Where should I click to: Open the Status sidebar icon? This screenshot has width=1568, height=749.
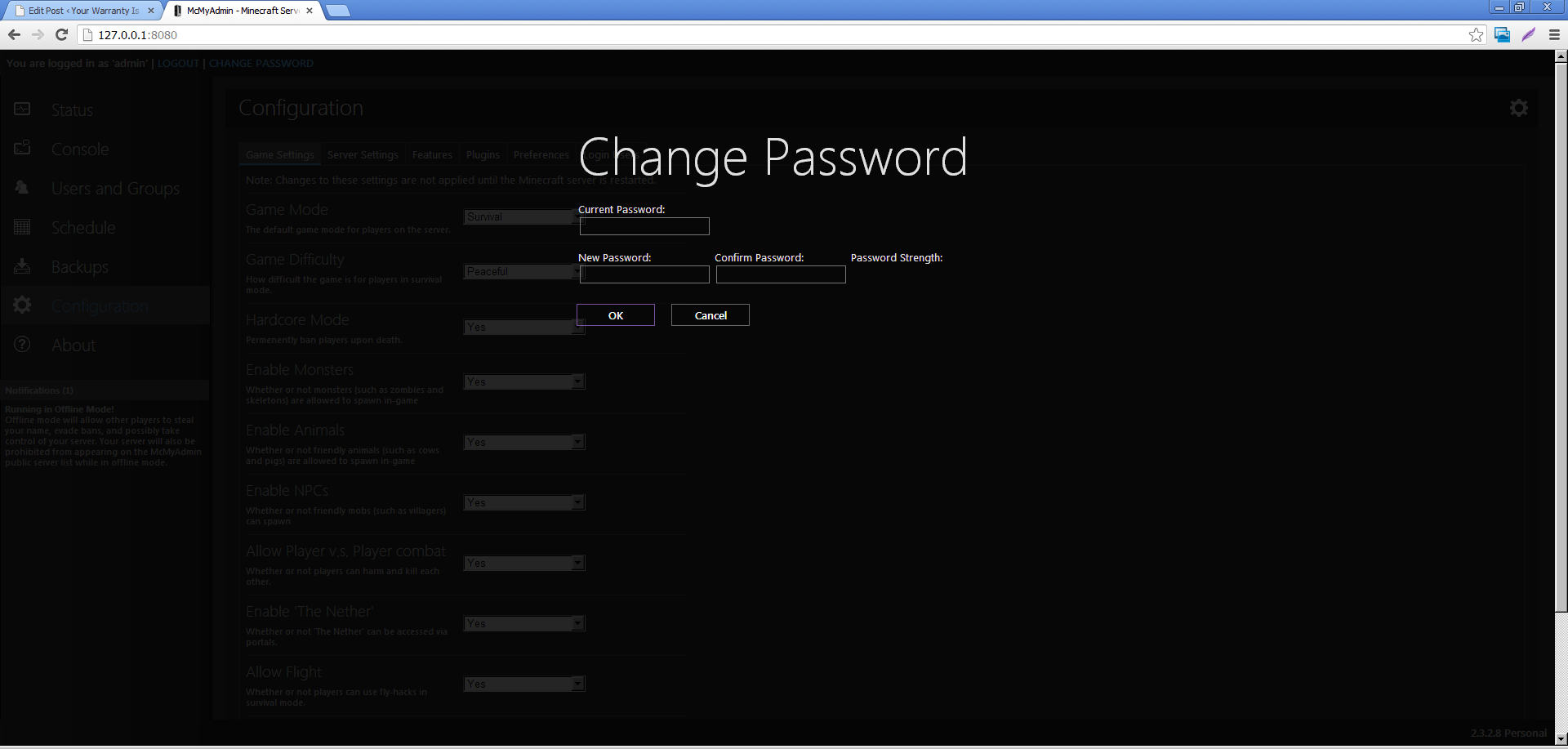(22, 109)
